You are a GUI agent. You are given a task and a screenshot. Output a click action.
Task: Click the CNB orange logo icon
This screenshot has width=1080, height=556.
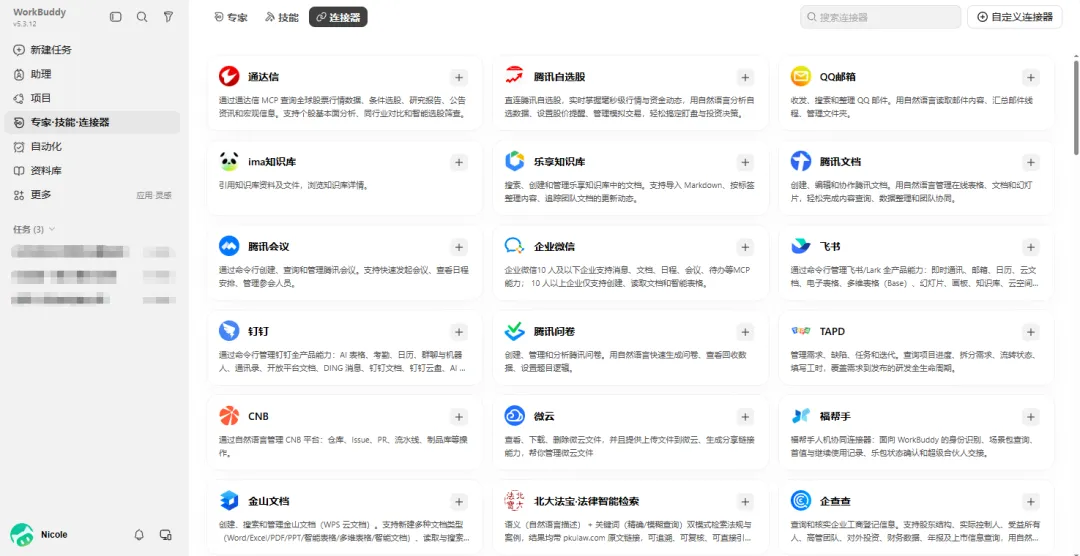tap(229, 416)
